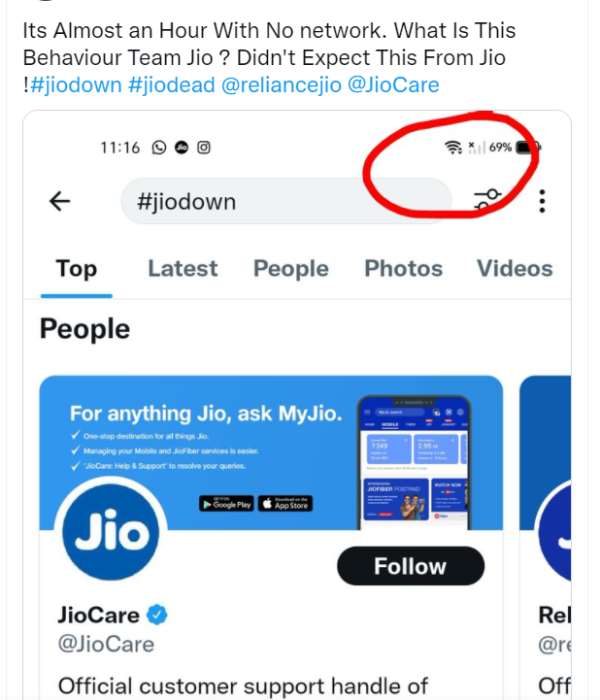Screen dimensions: 600x700
Task: Click the JioCare verified badge
Action: coord(157,614)
